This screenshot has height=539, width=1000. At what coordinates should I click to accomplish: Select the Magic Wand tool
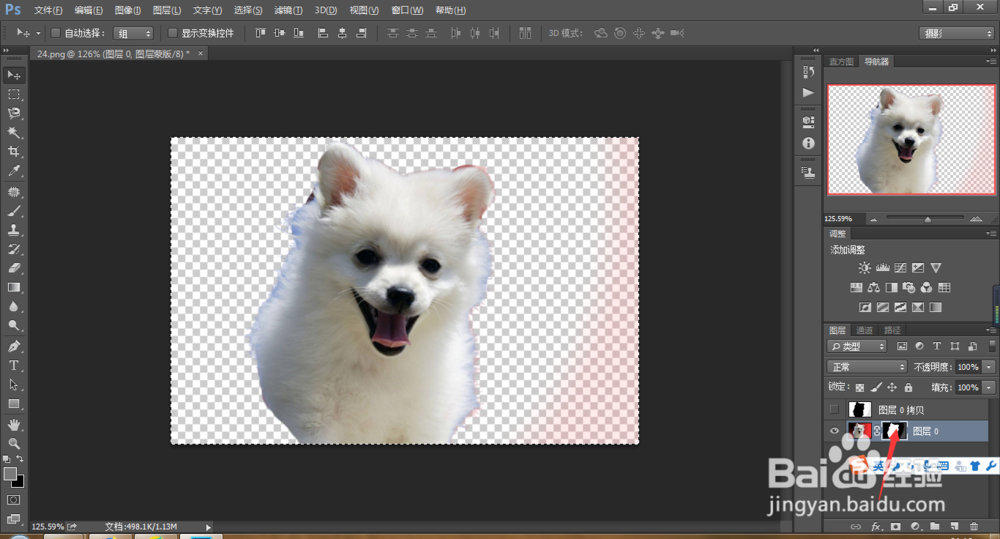(x=14, y=132)
